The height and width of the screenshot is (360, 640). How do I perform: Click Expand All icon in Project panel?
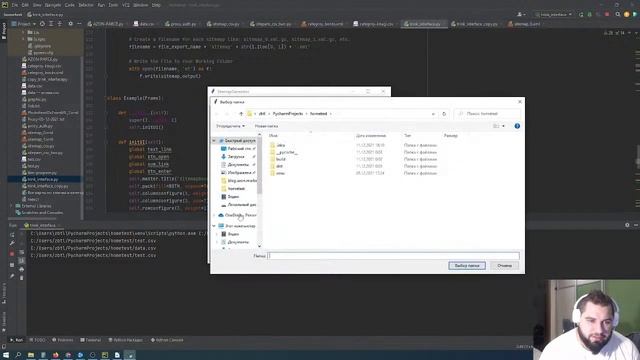[51, 24]
